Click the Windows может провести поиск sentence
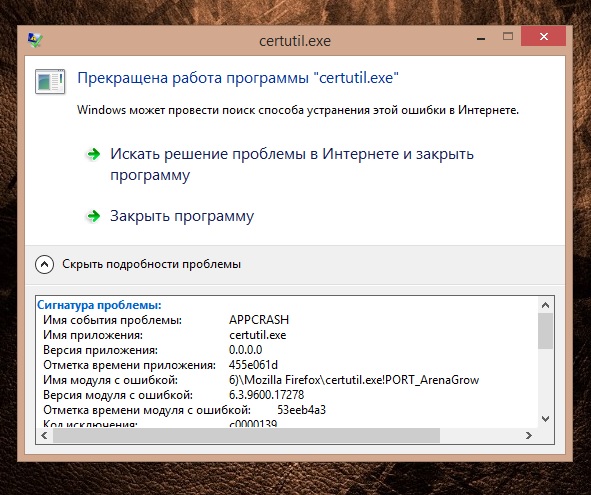This screenshot has width=591, height=495. [298, 110]
